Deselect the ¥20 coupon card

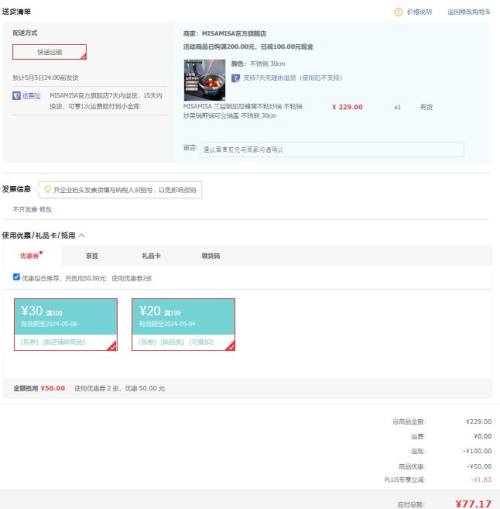[183, 324]
